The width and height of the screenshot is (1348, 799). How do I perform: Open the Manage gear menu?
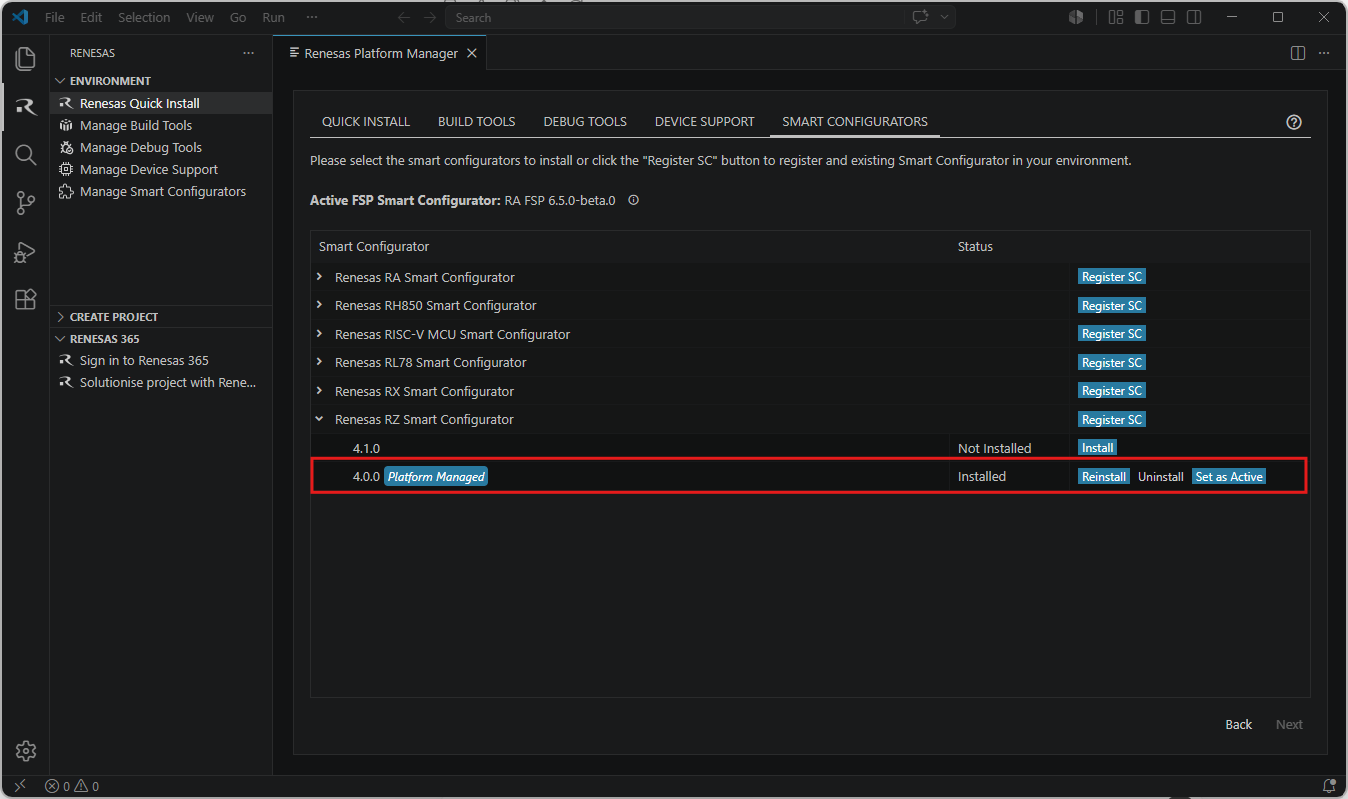(x=26, y=751)
